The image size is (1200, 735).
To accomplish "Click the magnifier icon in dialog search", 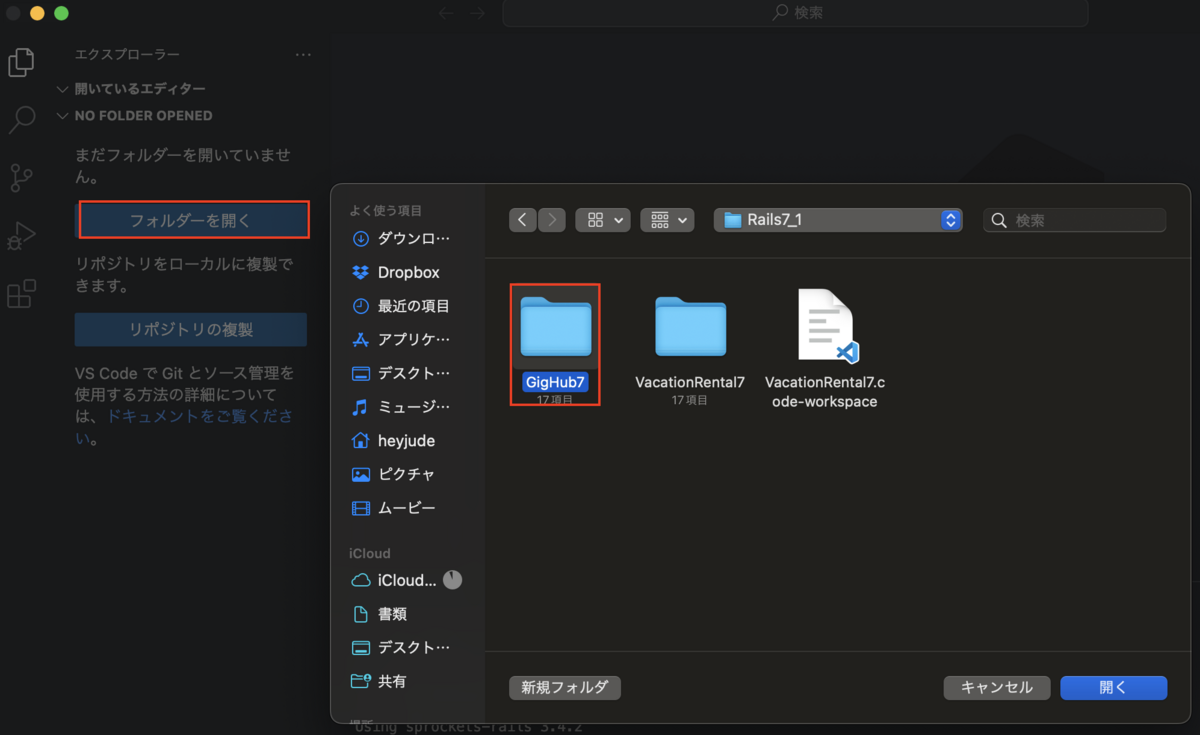I will click(x=1000, y=220).
